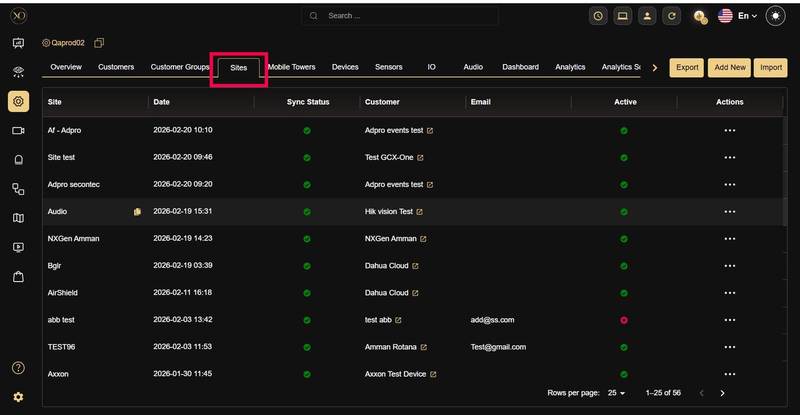
Task: Click the Test@gmail.com email cell
Action: 498,347
